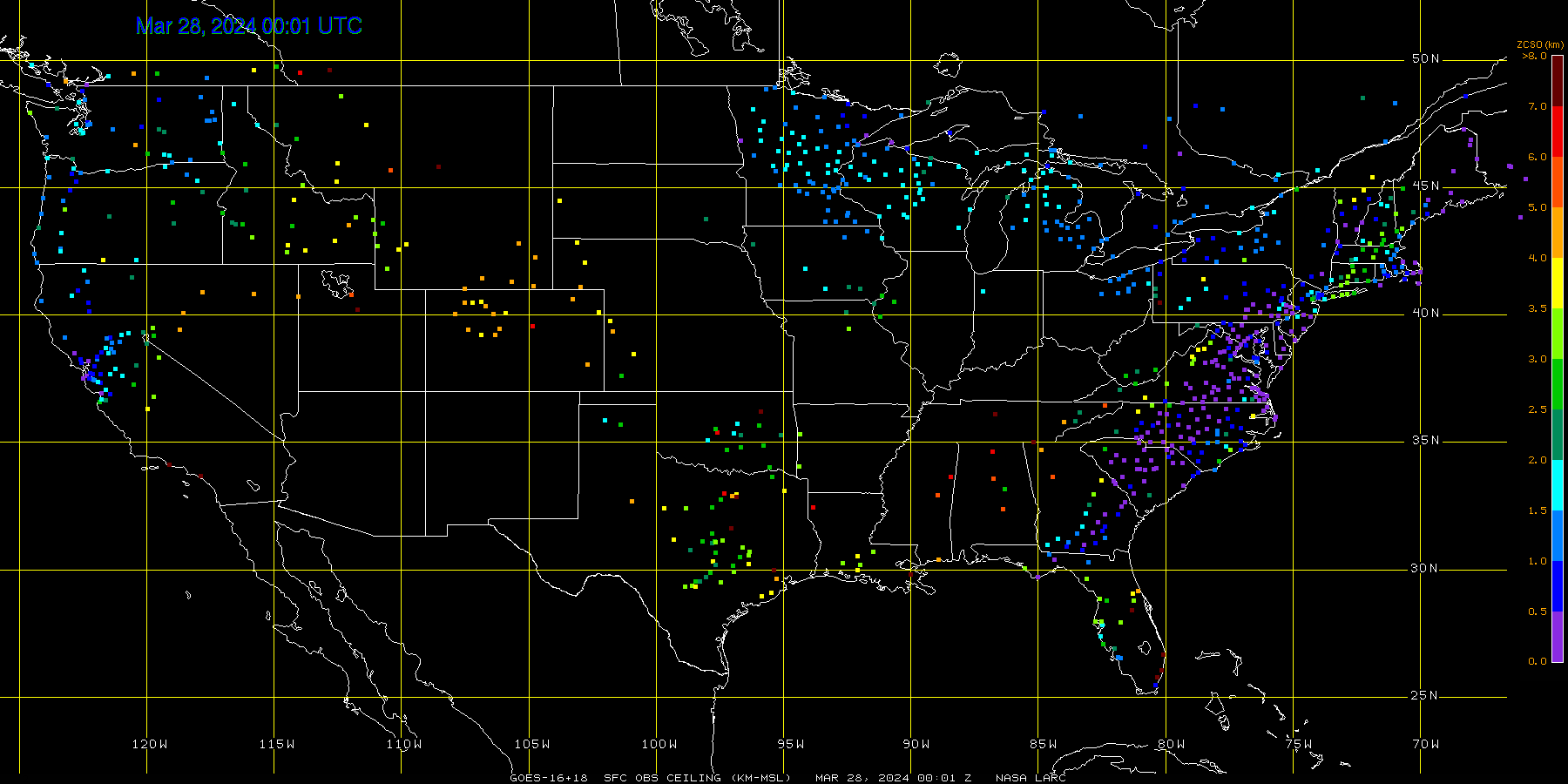Click the NASA LARC footer credit
Viewport: 1568px width, 784px height.
[x=1031, y=778]
